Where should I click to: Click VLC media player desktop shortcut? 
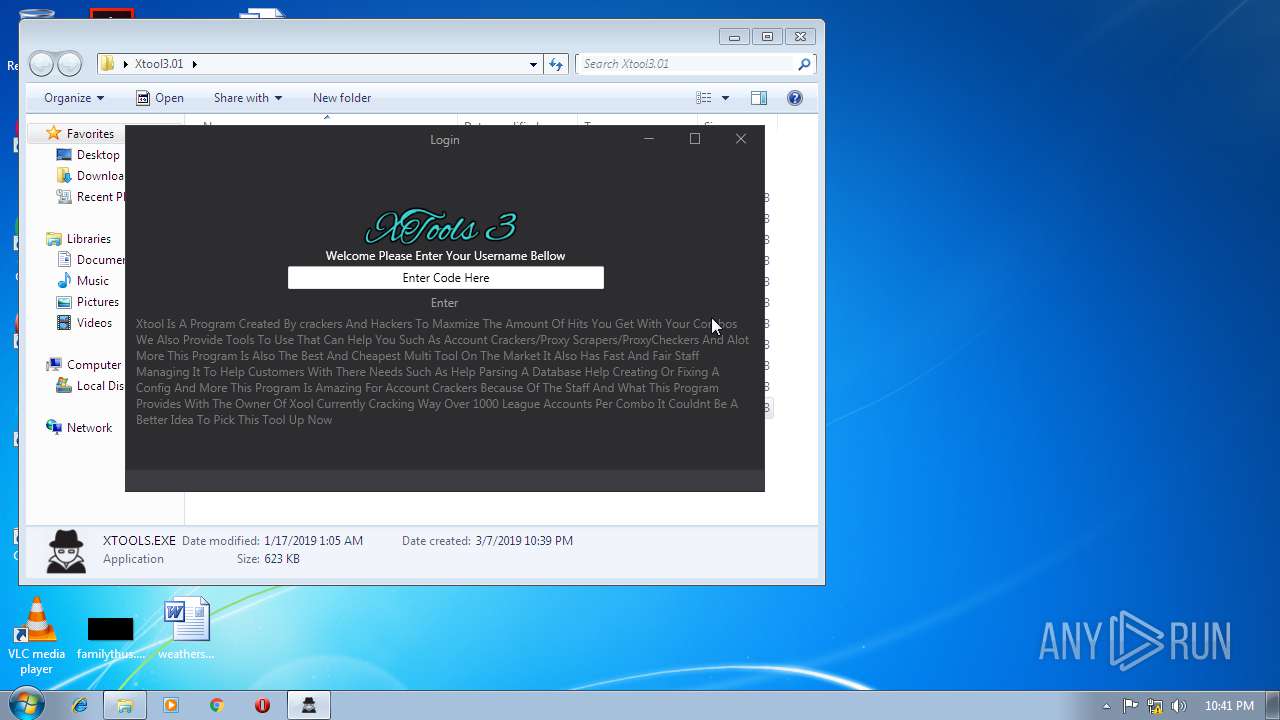tap(36, 636)
